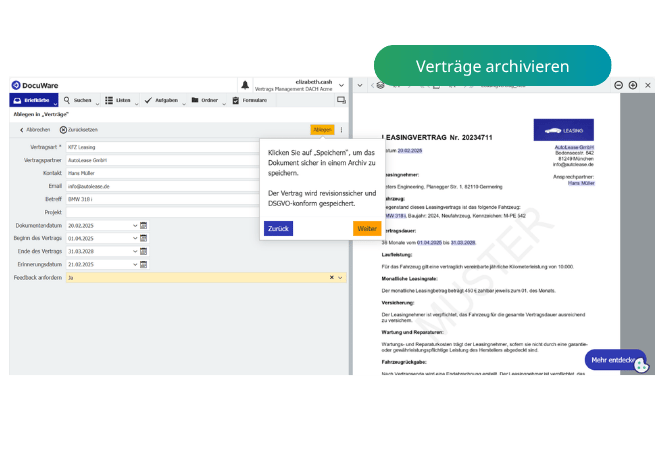Click the Email field

click(162, 186)
